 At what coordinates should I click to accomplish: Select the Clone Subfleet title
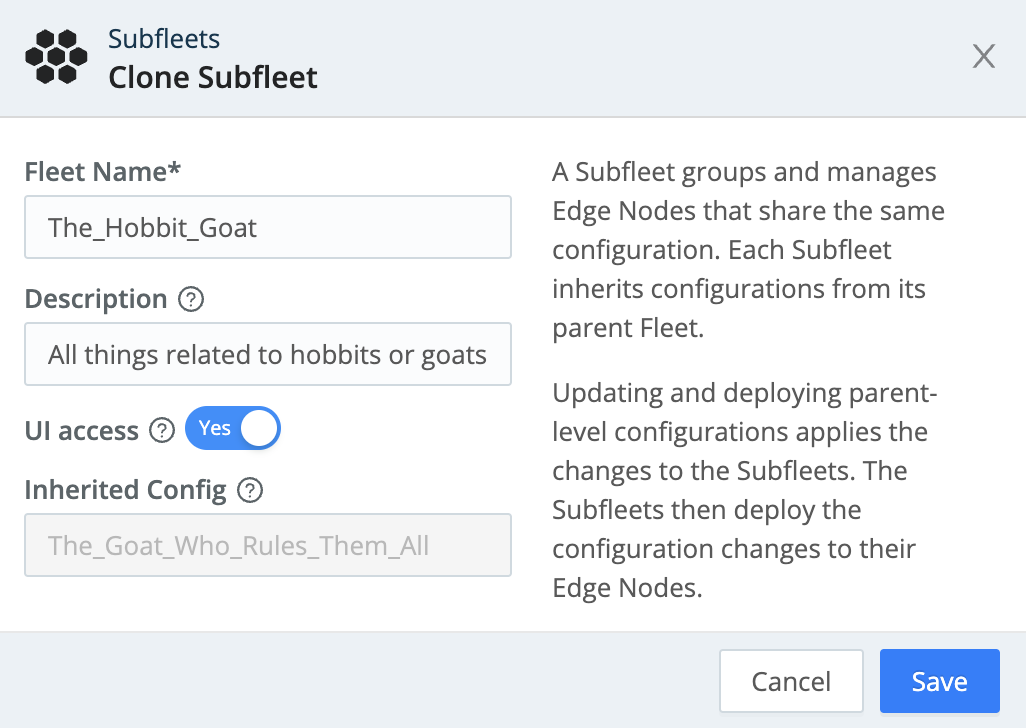coord(212,77)
